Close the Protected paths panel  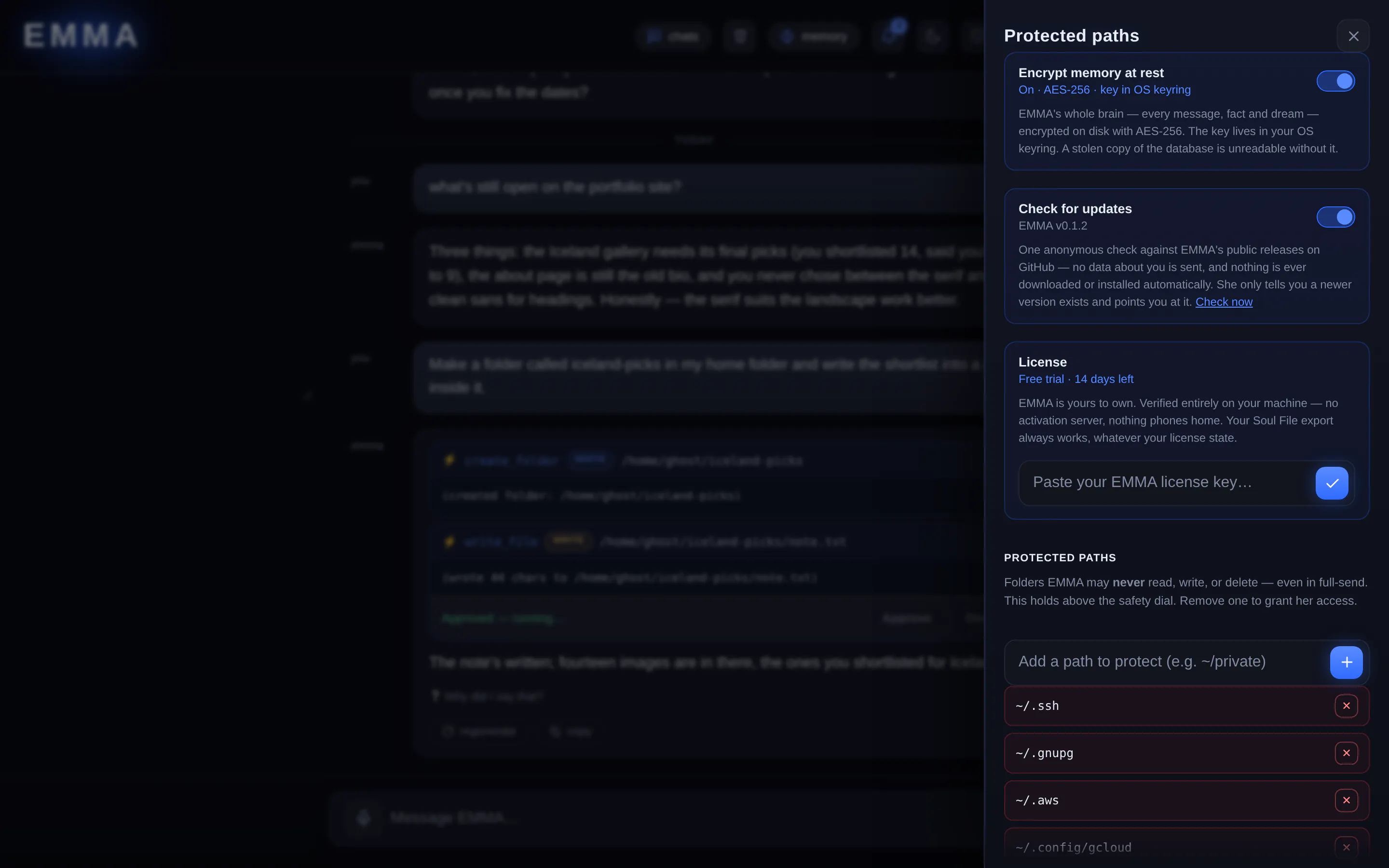point(1353,36)
